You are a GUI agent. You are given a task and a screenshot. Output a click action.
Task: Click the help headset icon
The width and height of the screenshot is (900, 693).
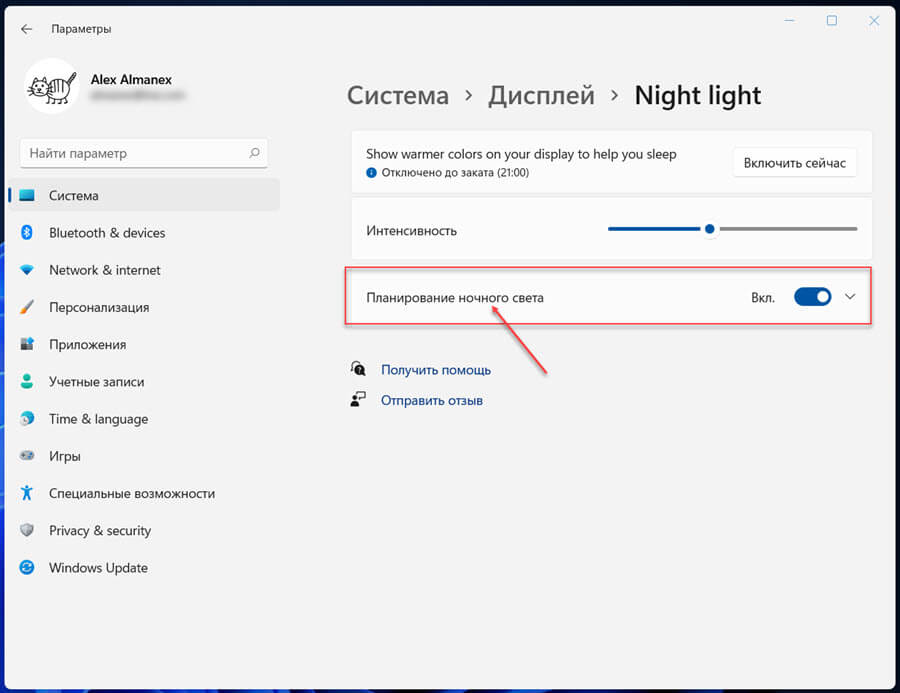tap(358, 368)
